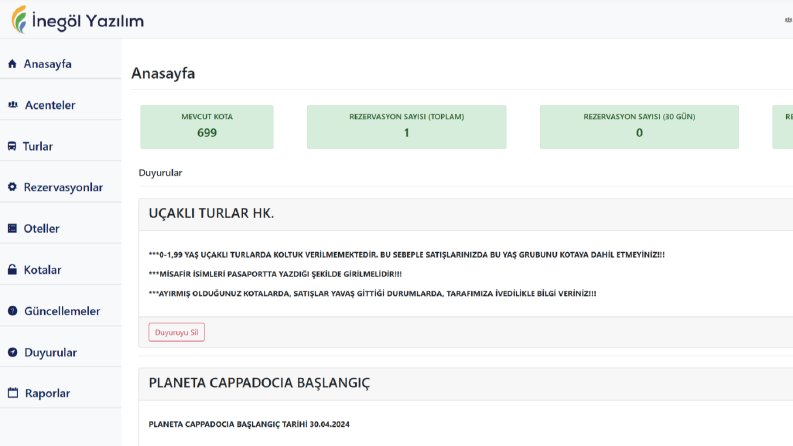Click the Duyurular section label above announcements

(x=160, y=172)
